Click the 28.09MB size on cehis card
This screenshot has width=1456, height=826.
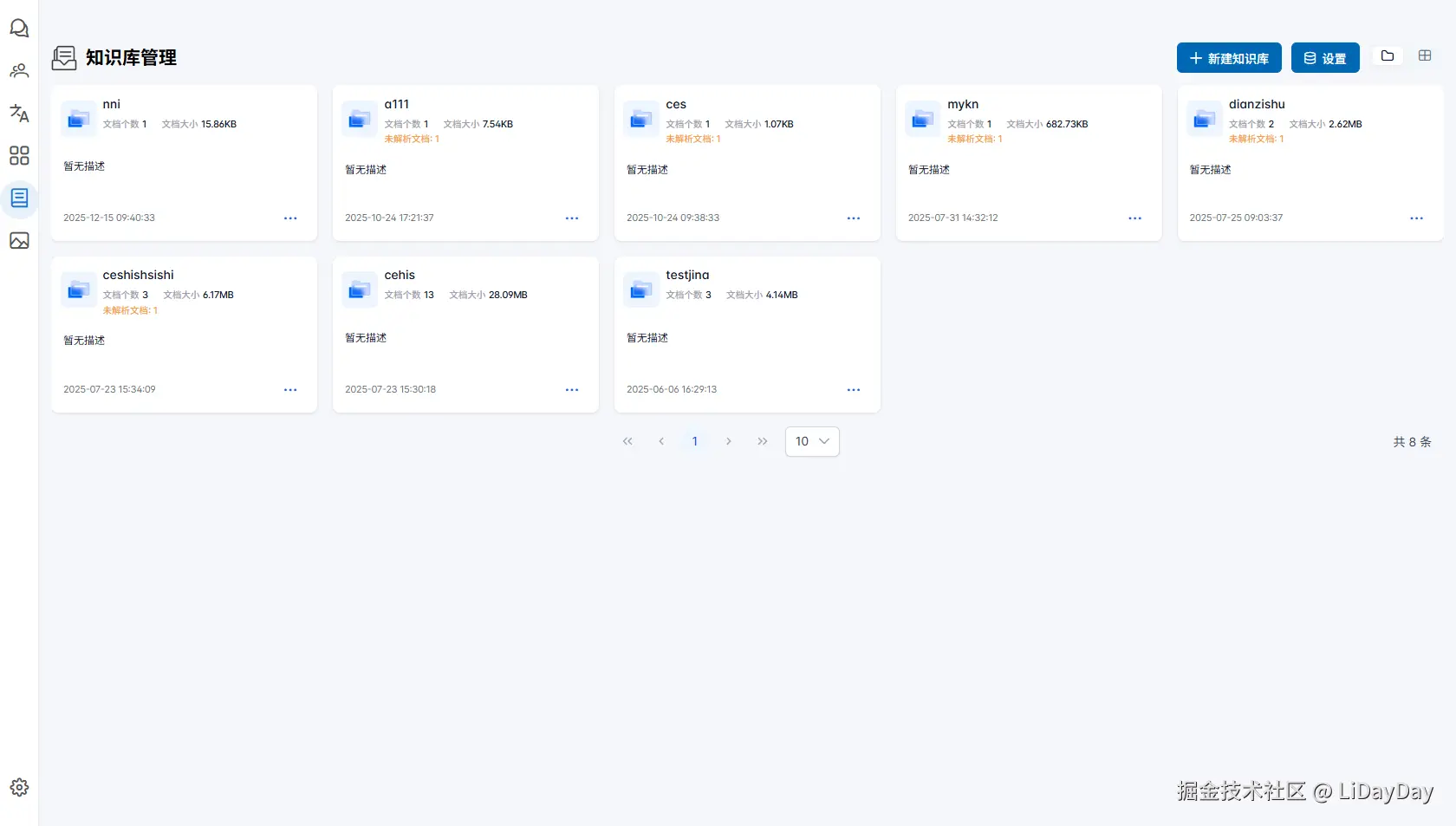pos(508,295)
